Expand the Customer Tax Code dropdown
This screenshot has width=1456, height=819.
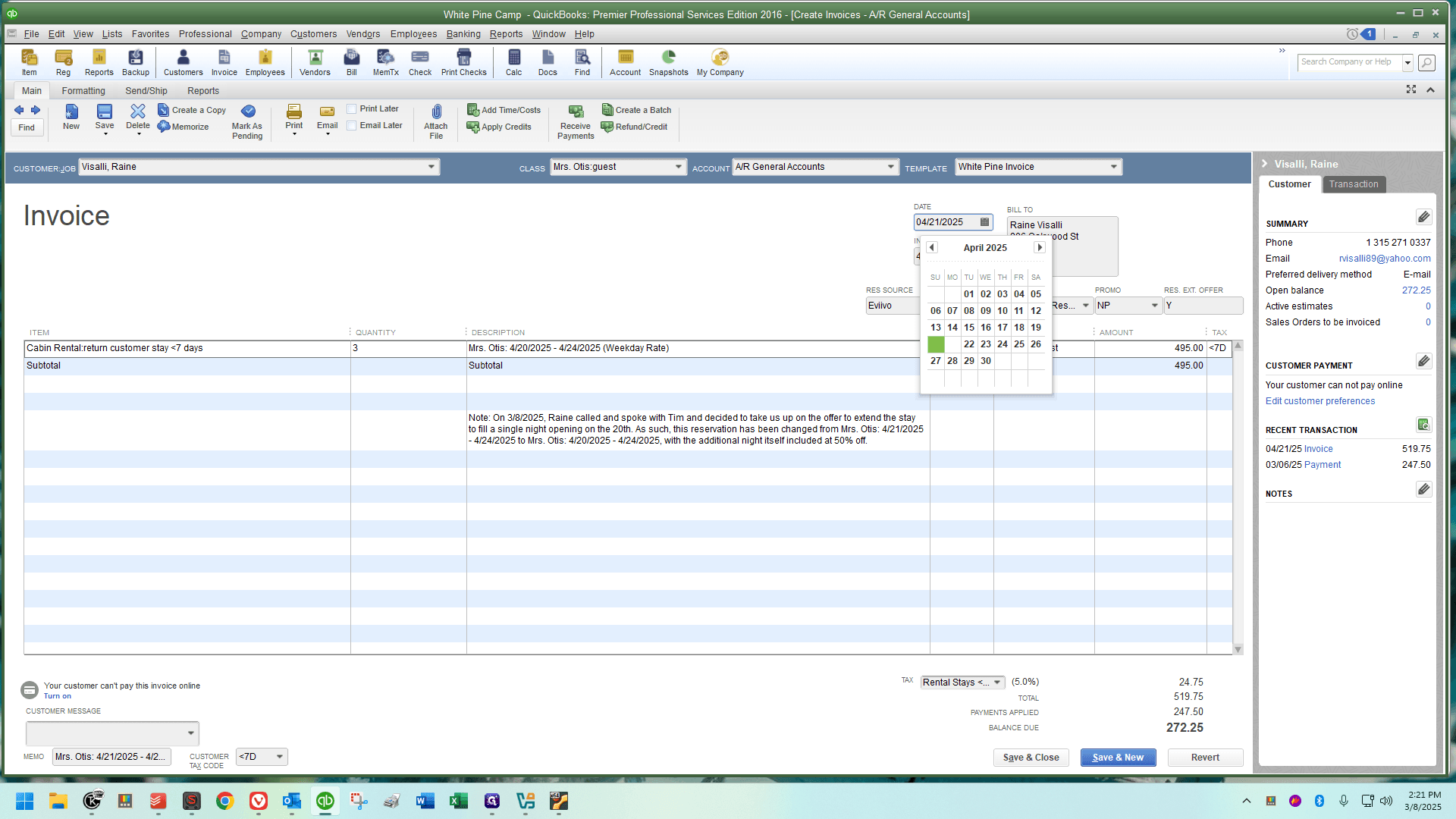pyautogui.click(x=280, y=757)
